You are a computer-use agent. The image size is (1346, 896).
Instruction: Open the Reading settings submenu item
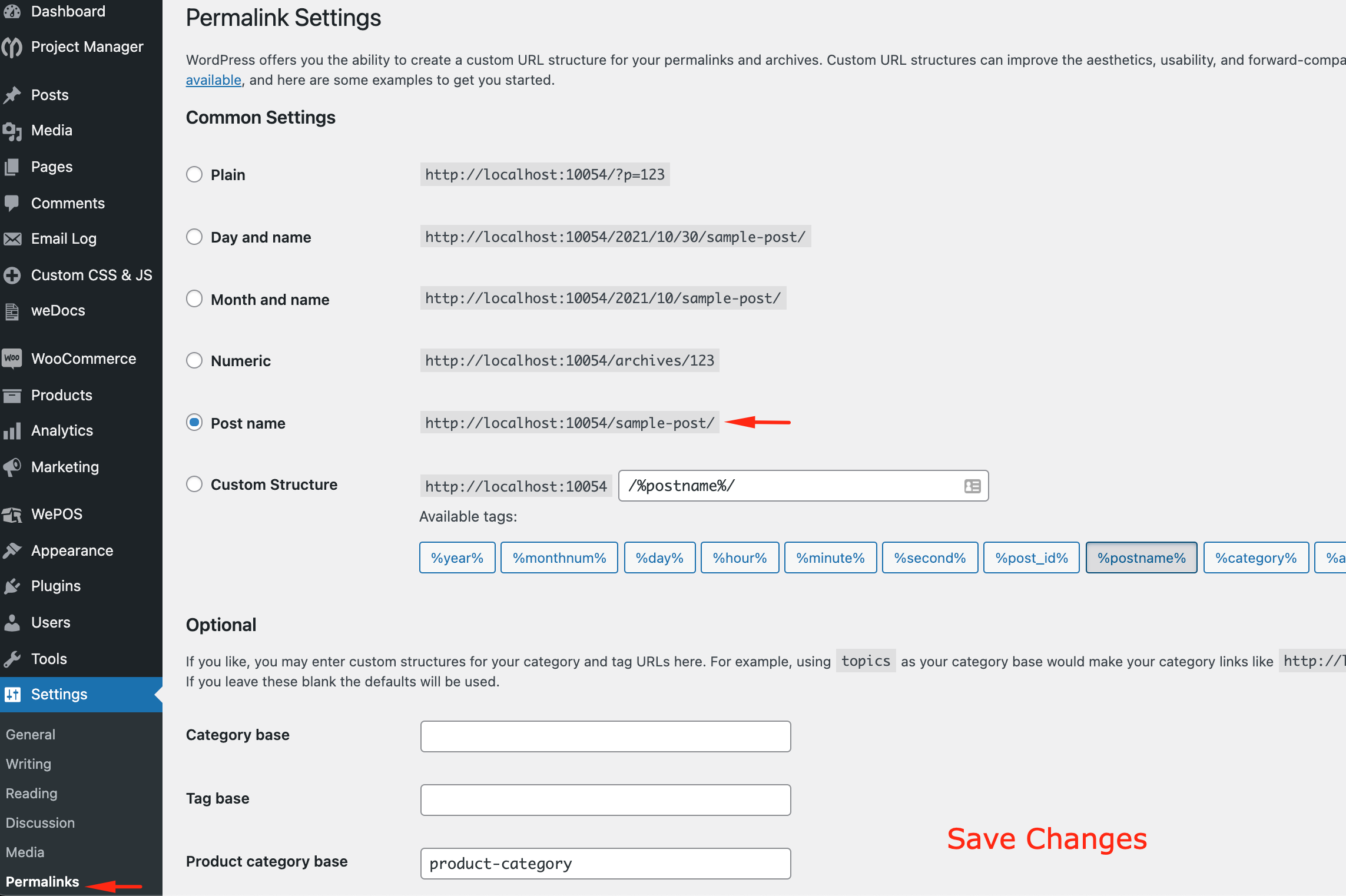pyautogui.click(x=32, y=794)
